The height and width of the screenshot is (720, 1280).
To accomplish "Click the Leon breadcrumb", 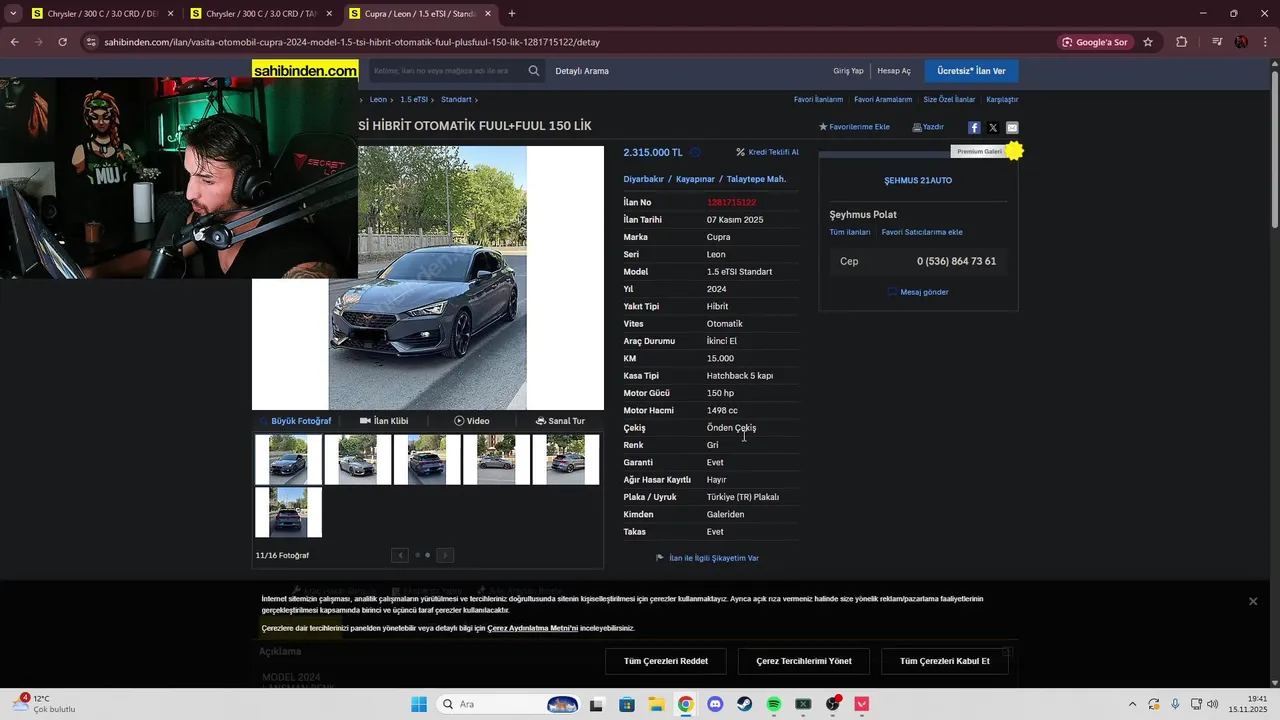I will [378, 100].
